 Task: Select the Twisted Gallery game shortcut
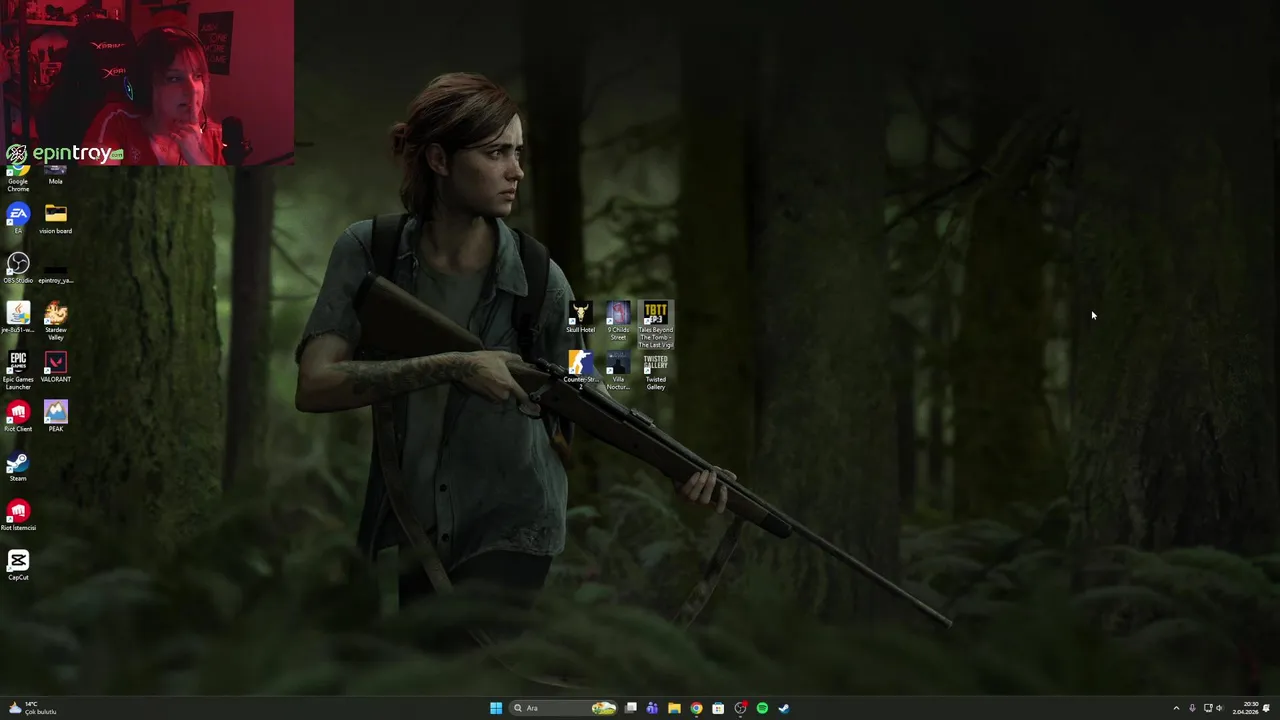(655, 370)
